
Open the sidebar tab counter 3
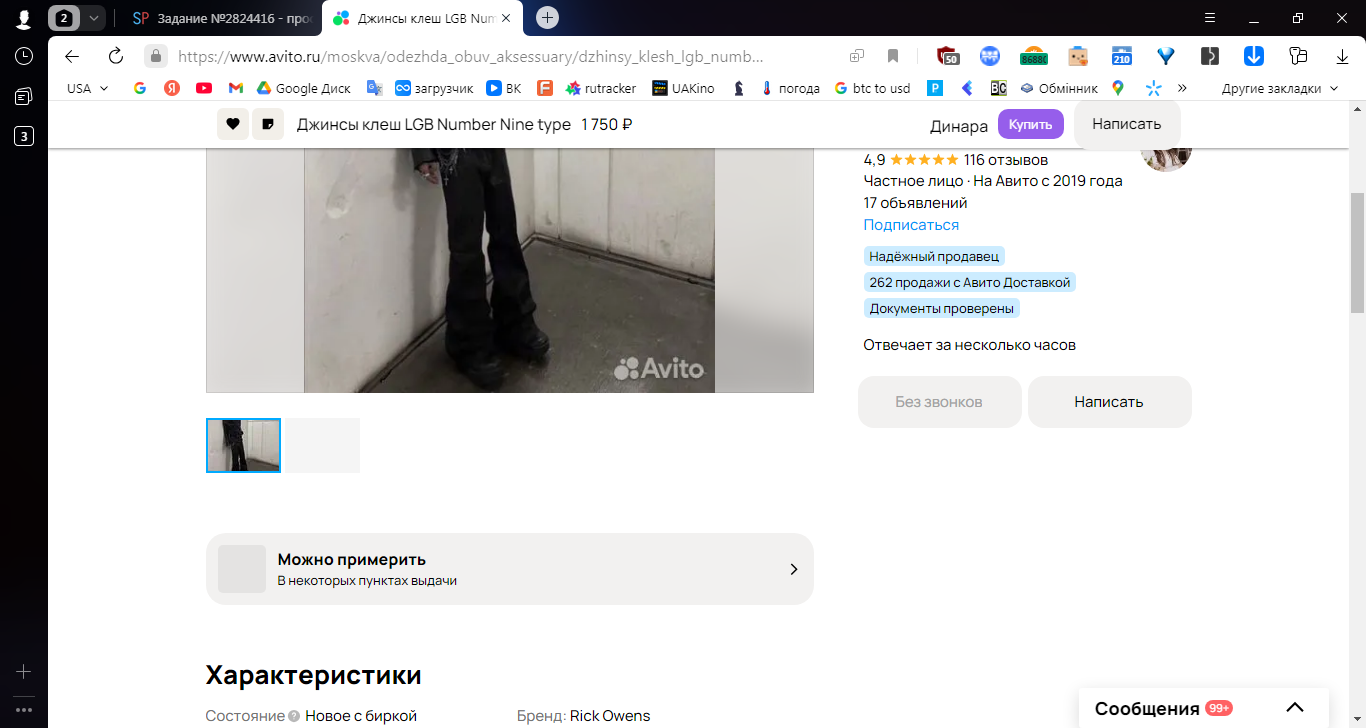coord(24,136)
